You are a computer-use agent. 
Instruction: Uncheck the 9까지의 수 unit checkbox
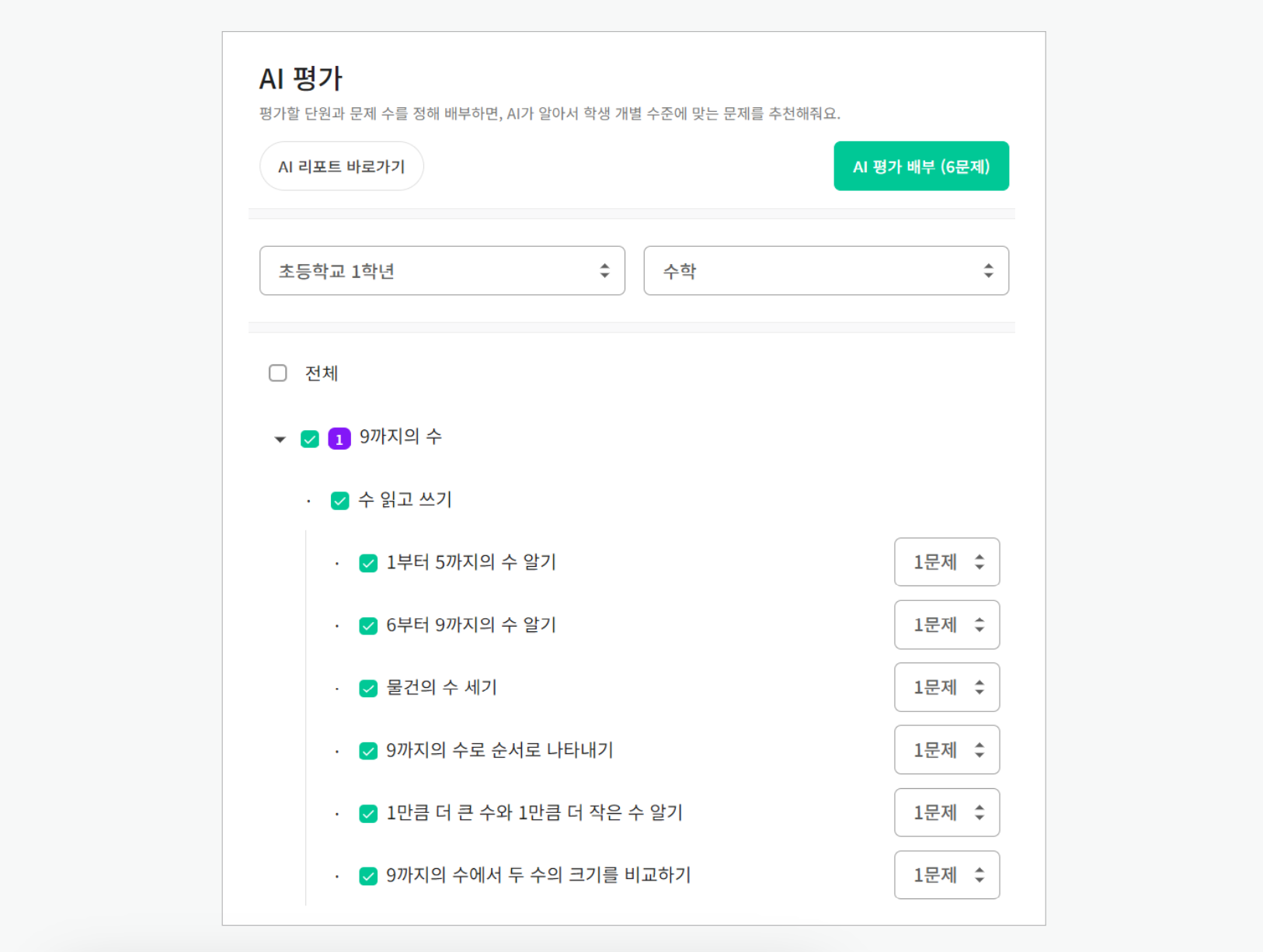pyautogui.click(x=310, y=439)
